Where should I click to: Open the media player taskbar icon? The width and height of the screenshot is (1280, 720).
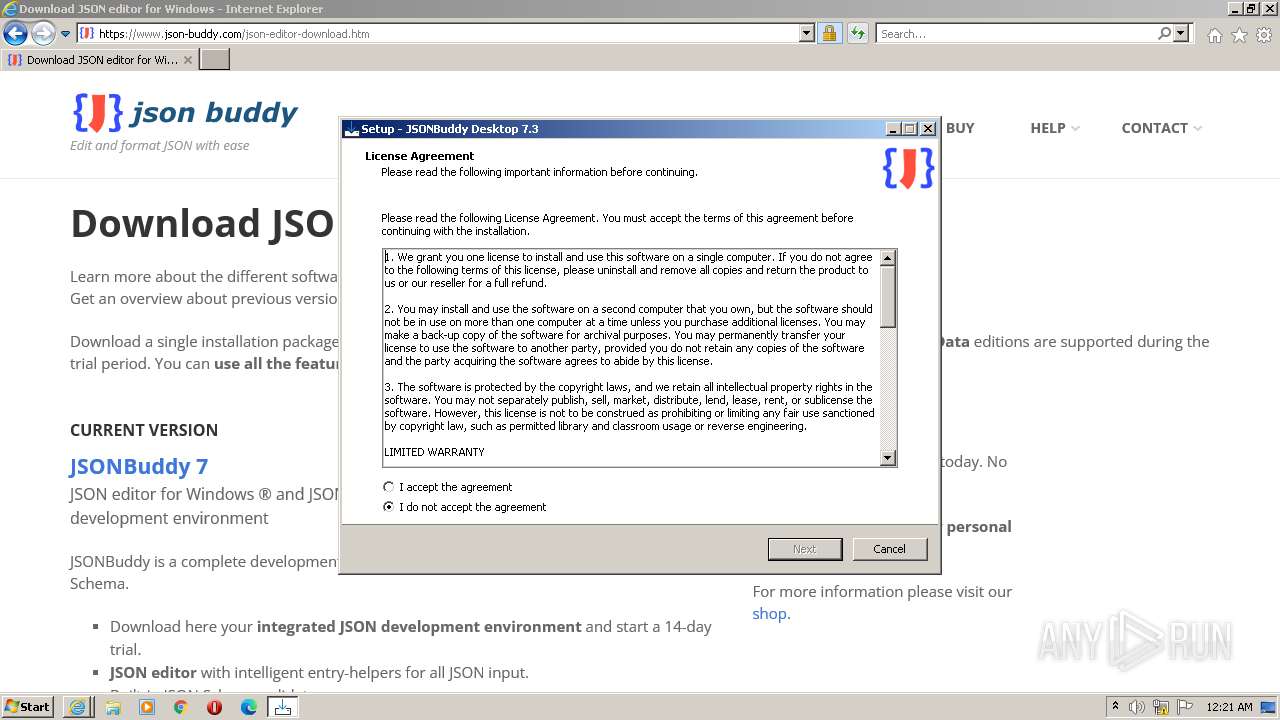coord(147,707)
